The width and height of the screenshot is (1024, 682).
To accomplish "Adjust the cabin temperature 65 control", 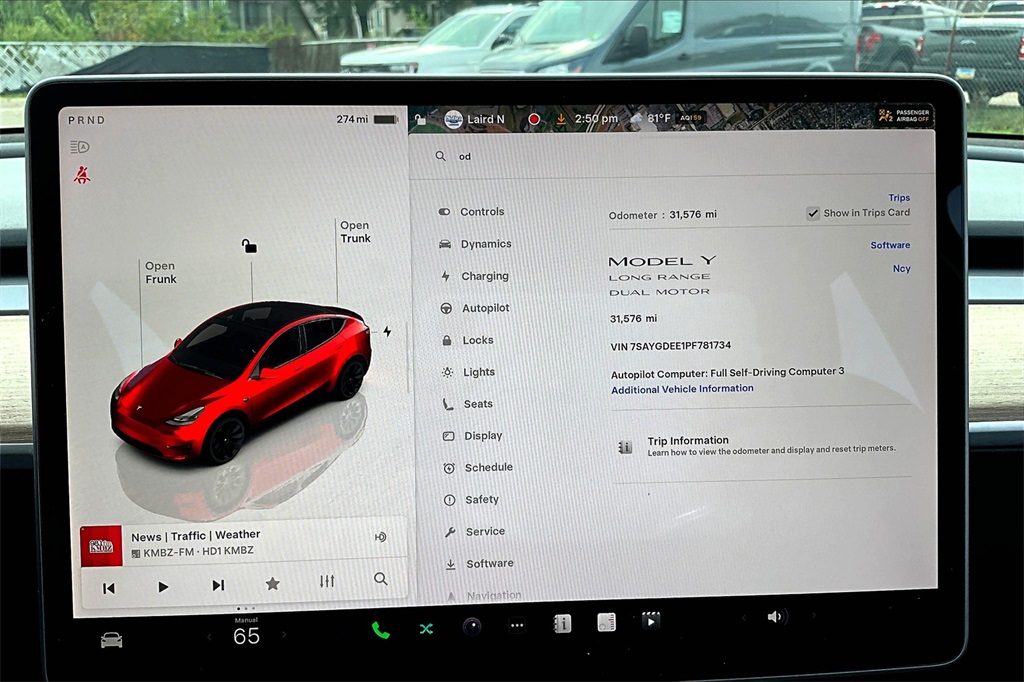I will 246,636.
